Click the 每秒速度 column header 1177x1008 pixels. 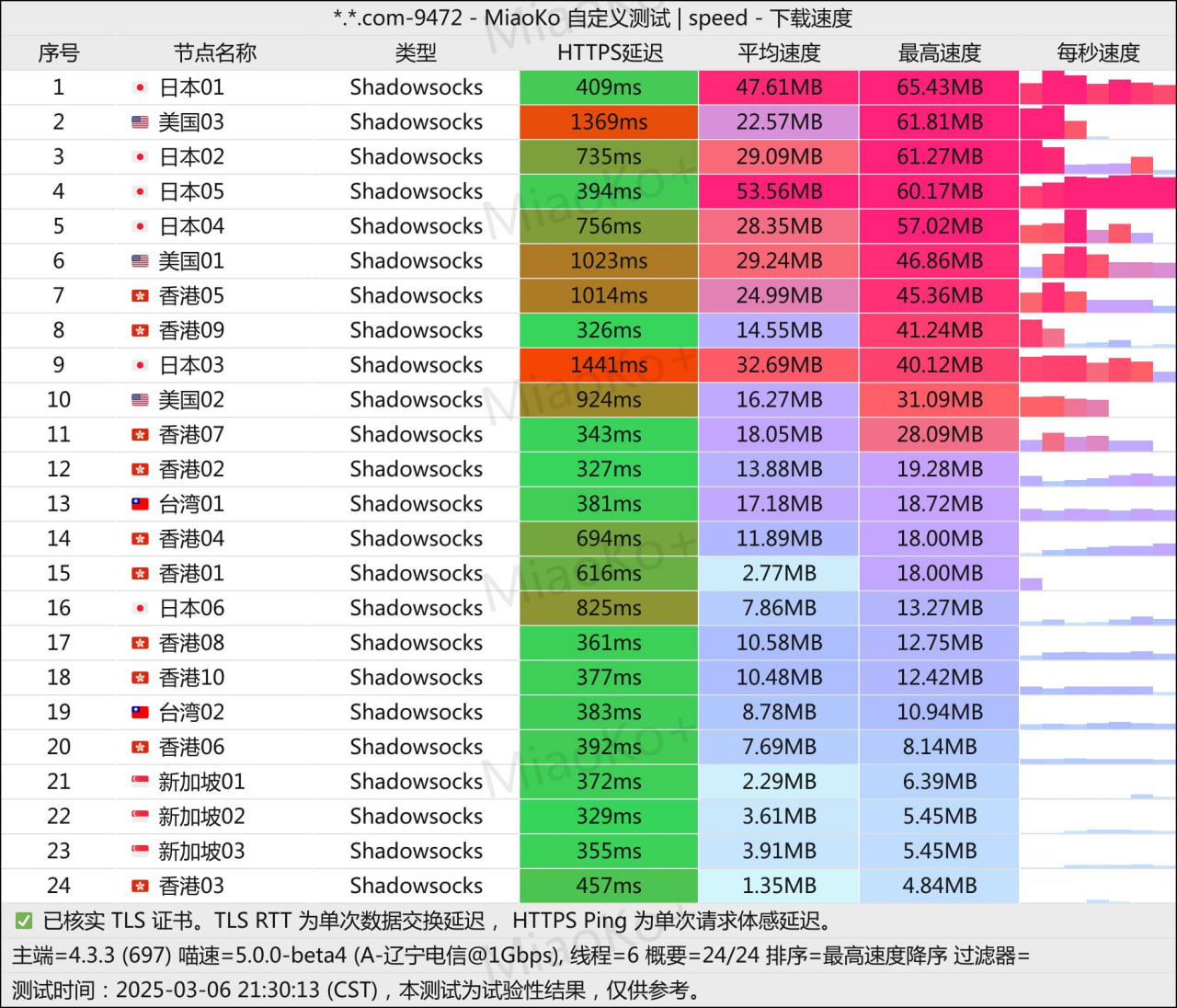click(1098, 53)
